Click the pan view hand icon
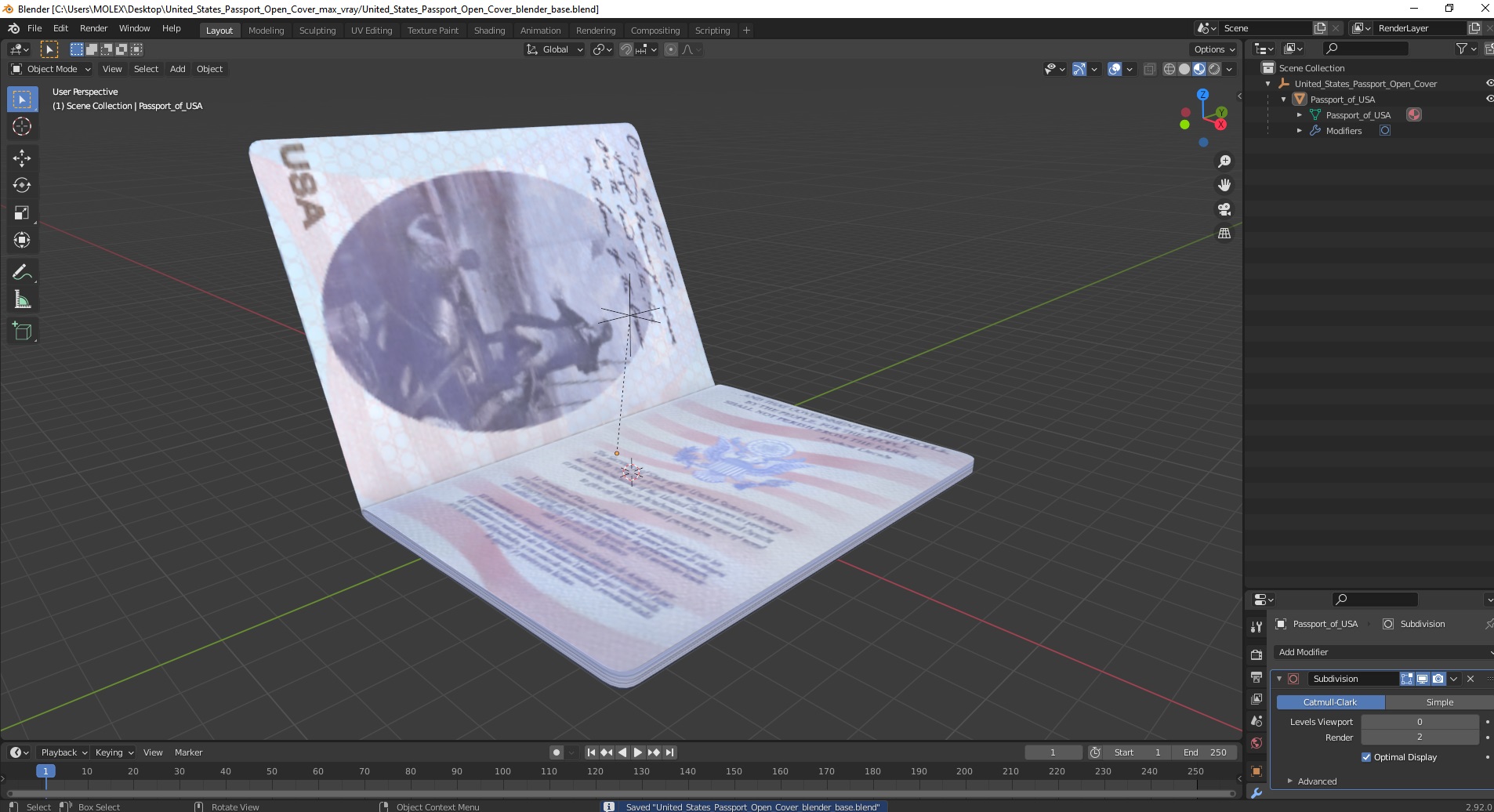This screenshot has height=812, width=1494. [x=1224, y=185]
